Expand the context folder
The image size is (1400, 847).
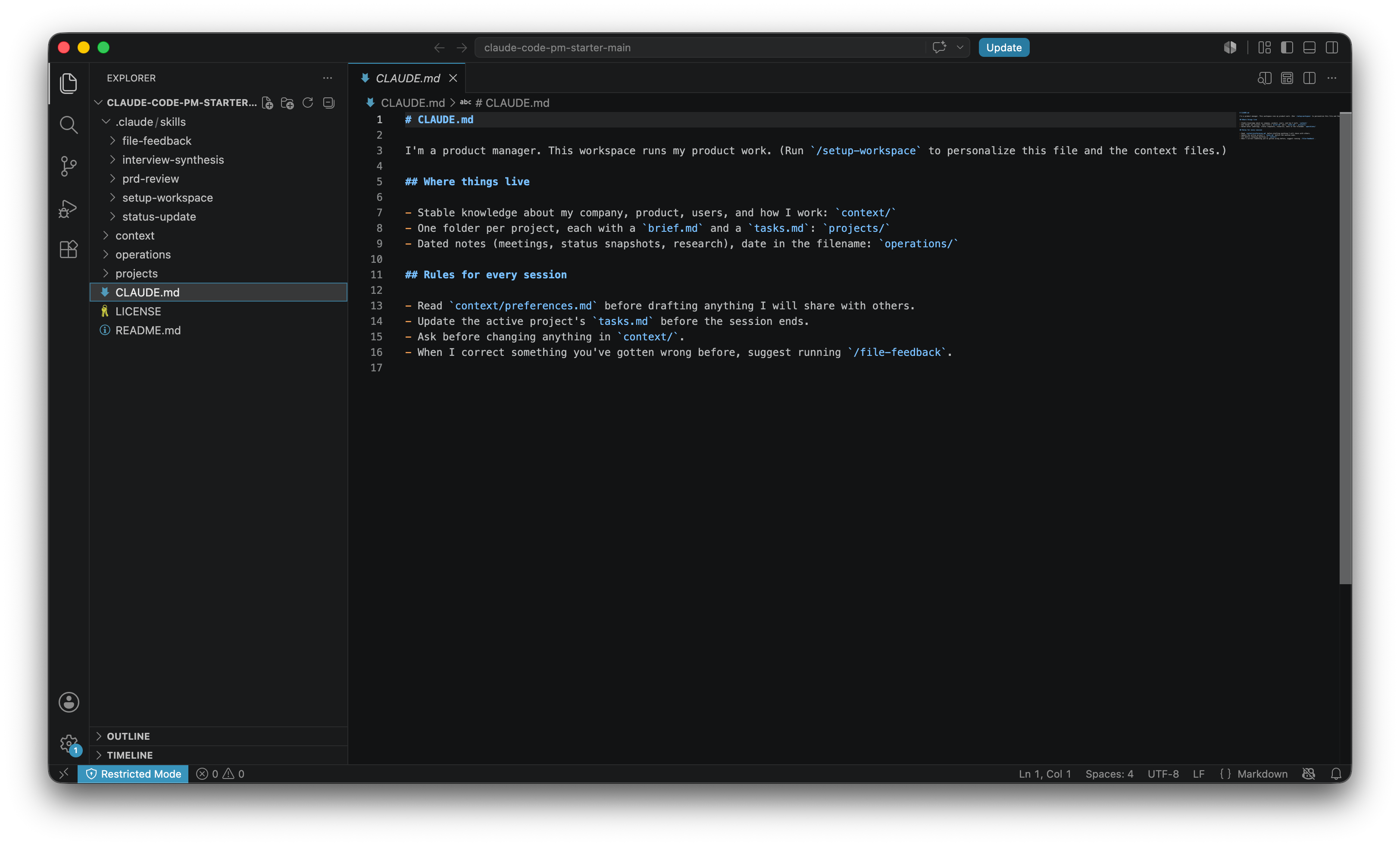click(219, 236)
